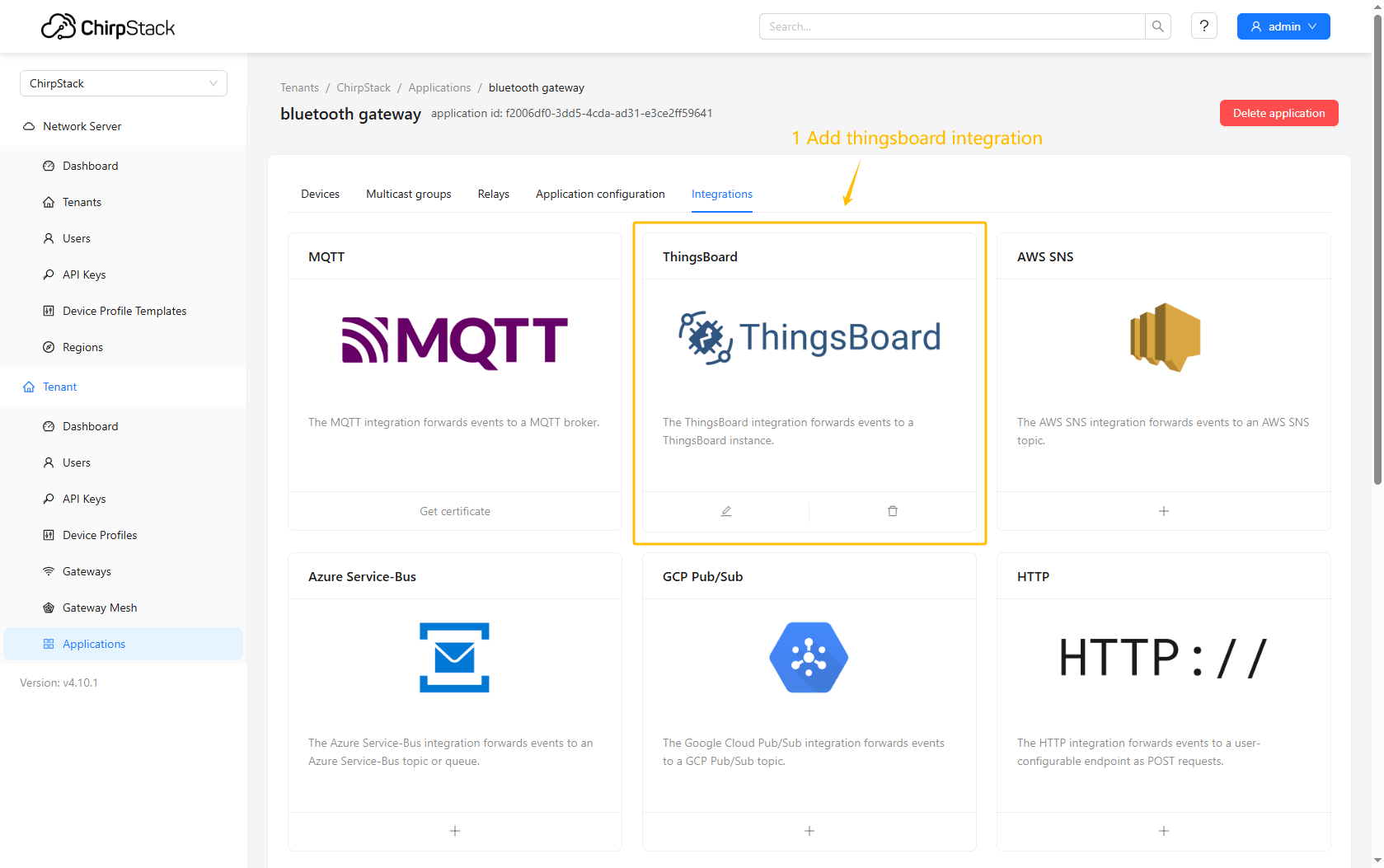Click the search magnifier icon
The image size is (1384, 868).
click(x=1157, y=26)
